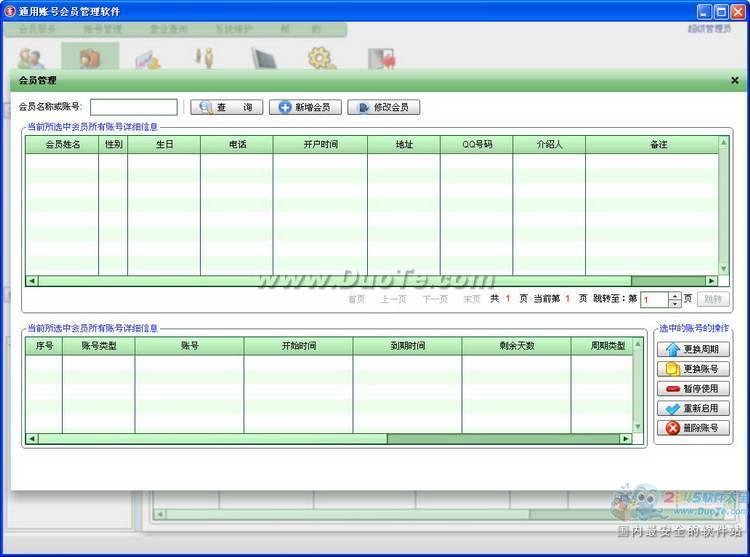Close the 会员管理 panel with X
Screen dimensions: 750x557
click(x=735, y=80)
